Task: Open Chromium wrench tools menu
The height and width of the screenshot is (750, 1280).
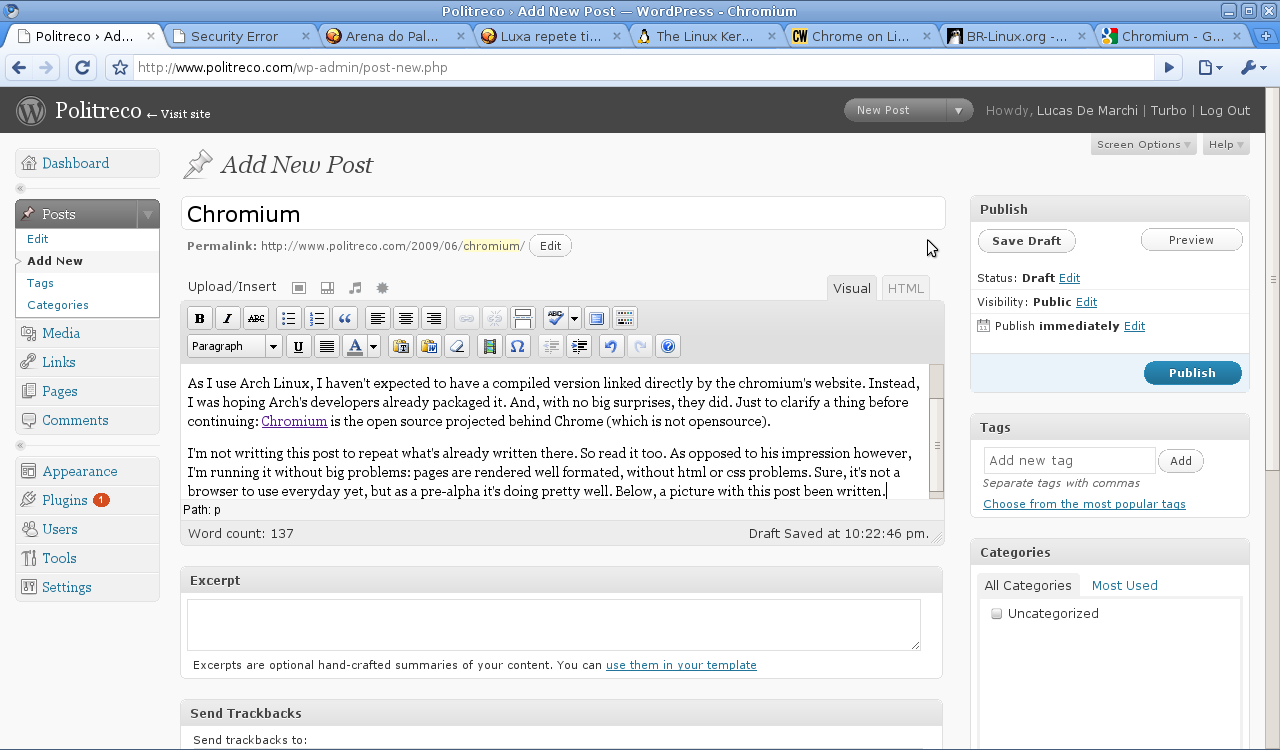Action: (x=1253, y=68)
